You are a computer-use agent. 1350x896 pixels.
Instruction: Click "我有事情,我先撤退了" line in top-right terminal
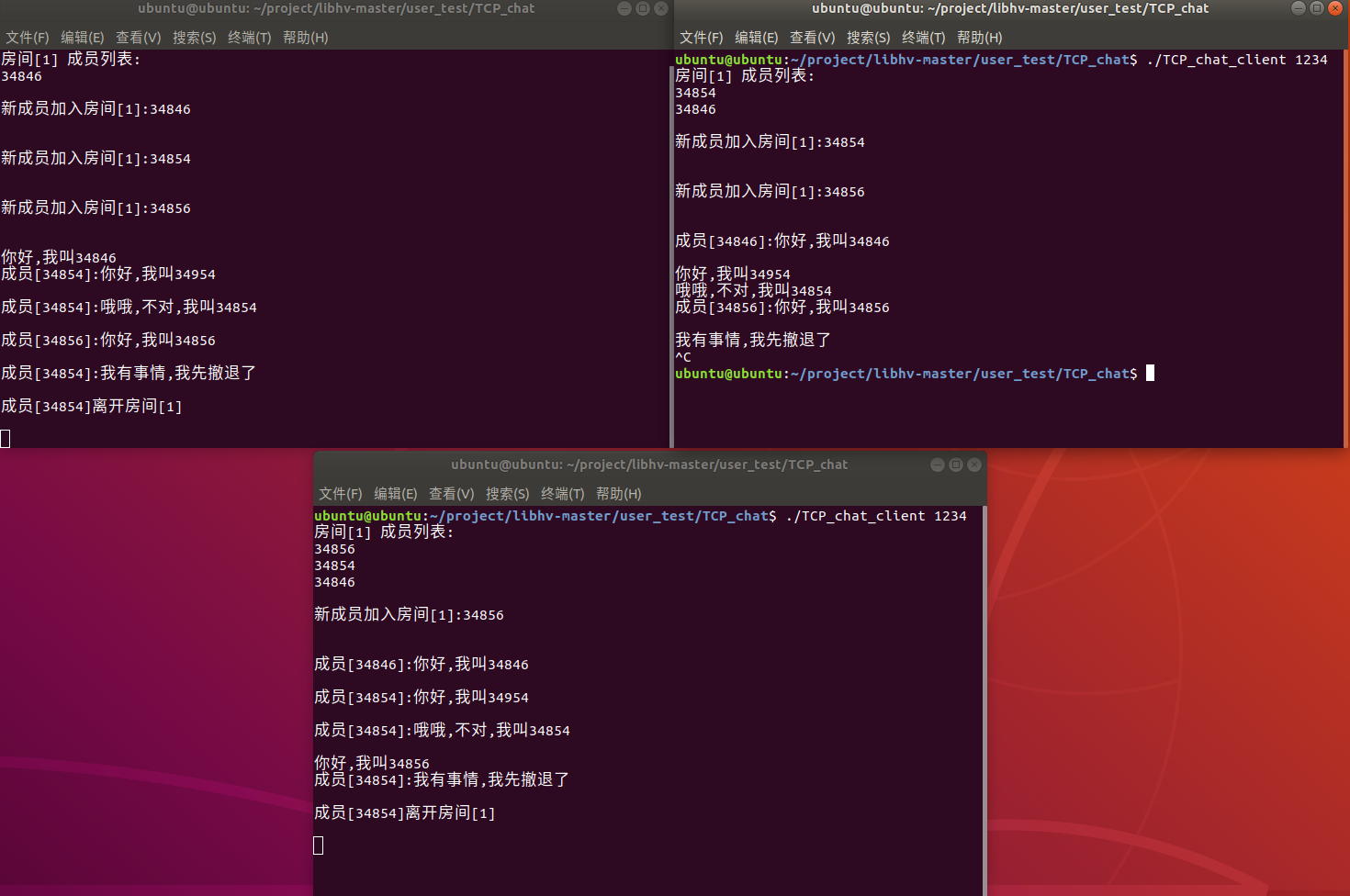point(753,340)
